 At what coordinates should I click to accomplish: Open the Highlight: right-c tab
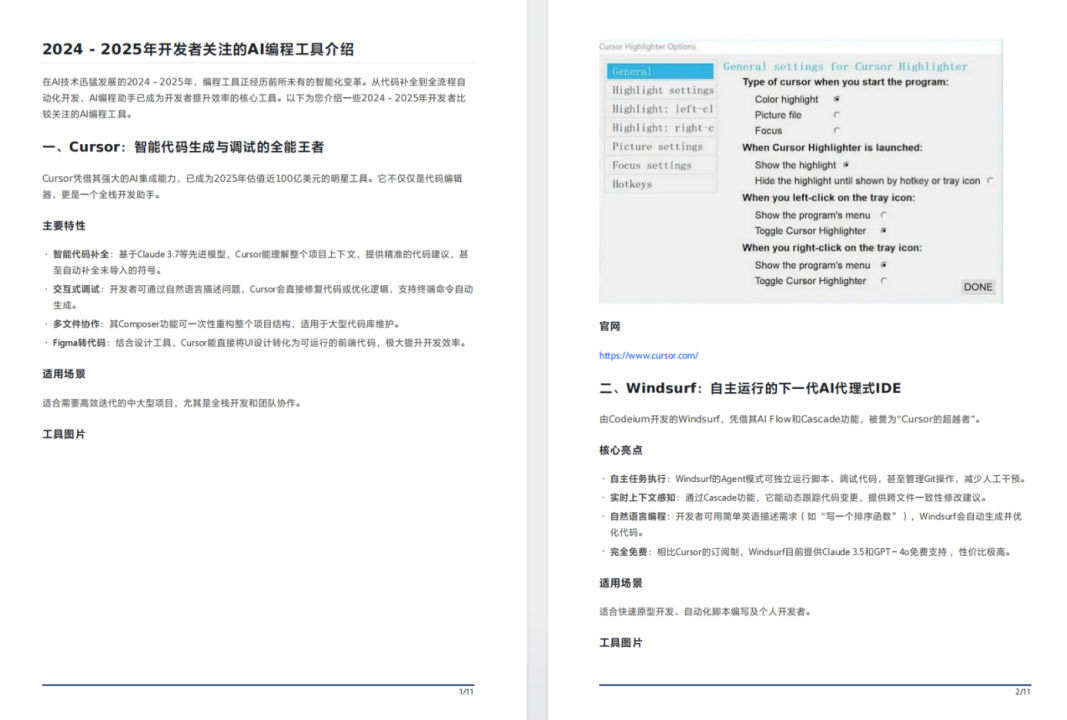click(x=660, y=128)
